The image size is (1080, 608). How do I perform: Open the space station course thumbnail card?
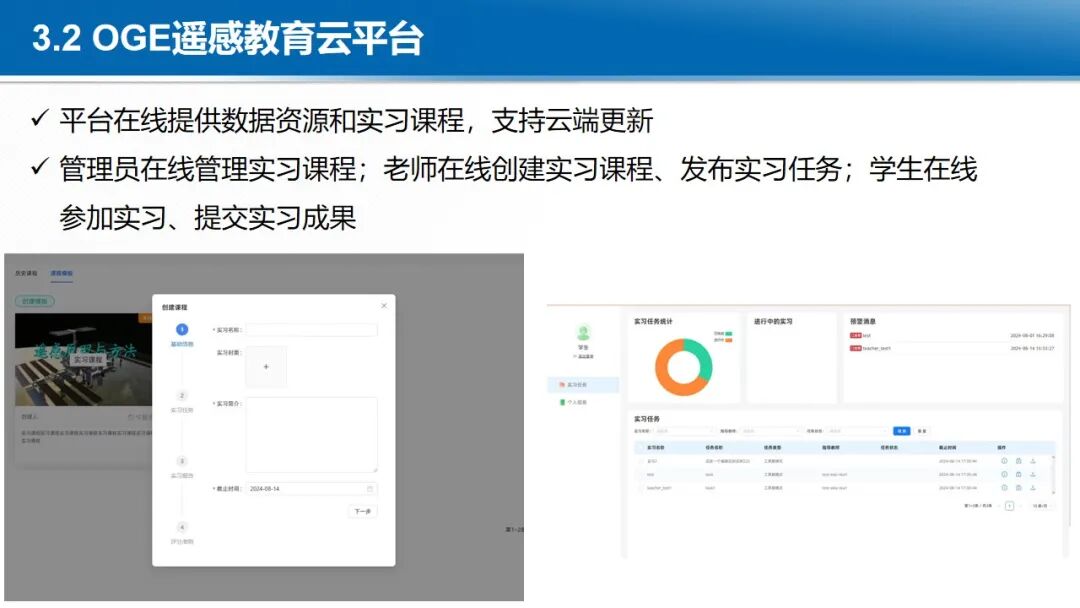coord(83,359)
